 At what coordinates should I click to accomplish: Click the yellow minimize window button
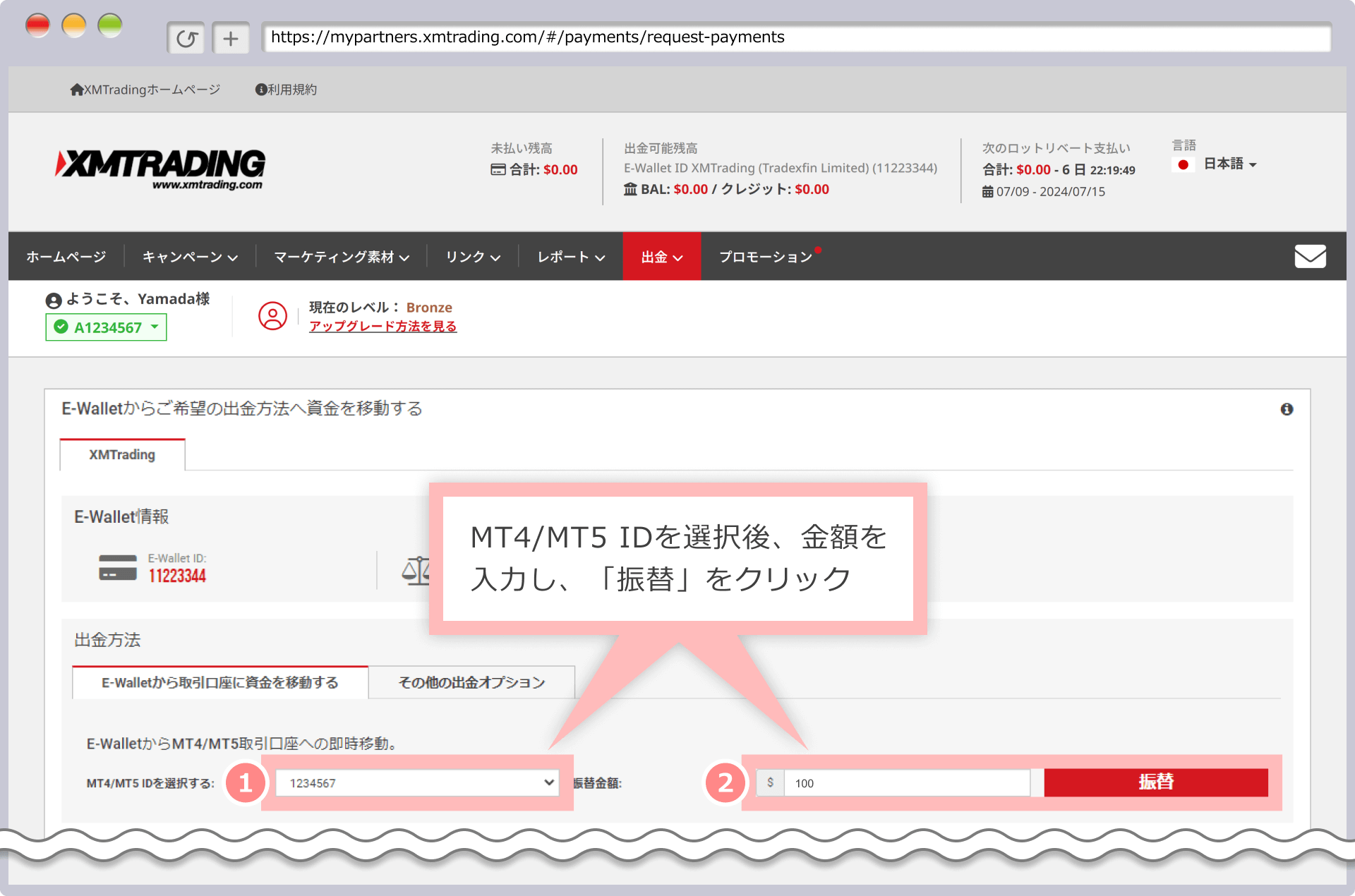74,26
